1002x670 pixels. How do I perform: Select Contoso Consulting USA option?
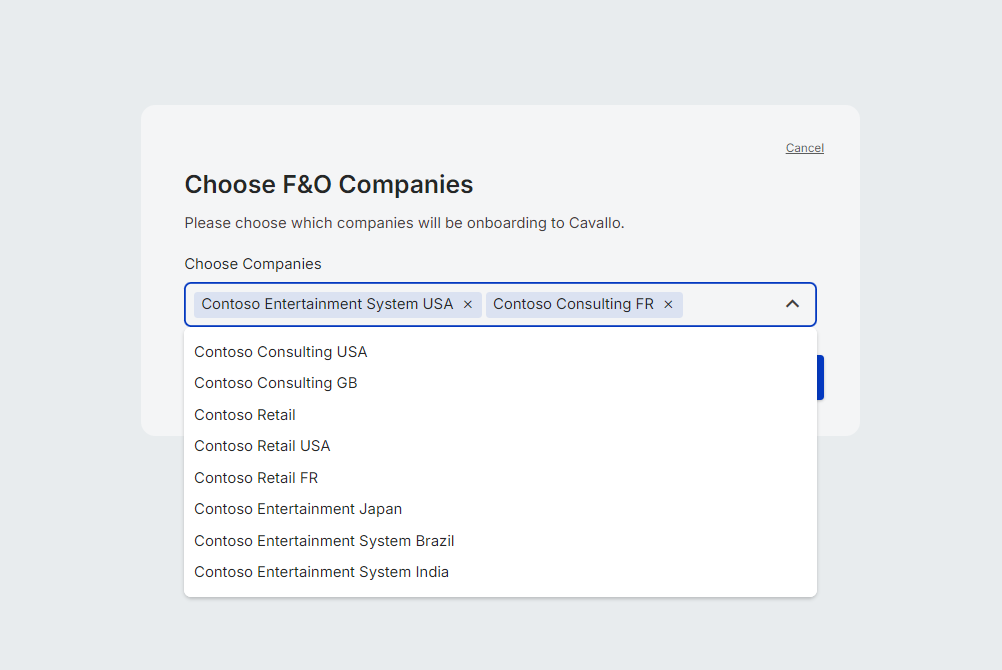tap(281, 352)
